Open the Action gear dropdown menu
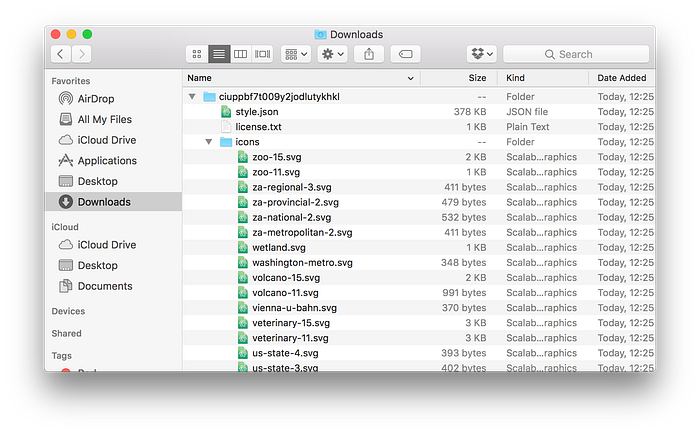Viewport: 700px width, 435px height. [333, 54]
